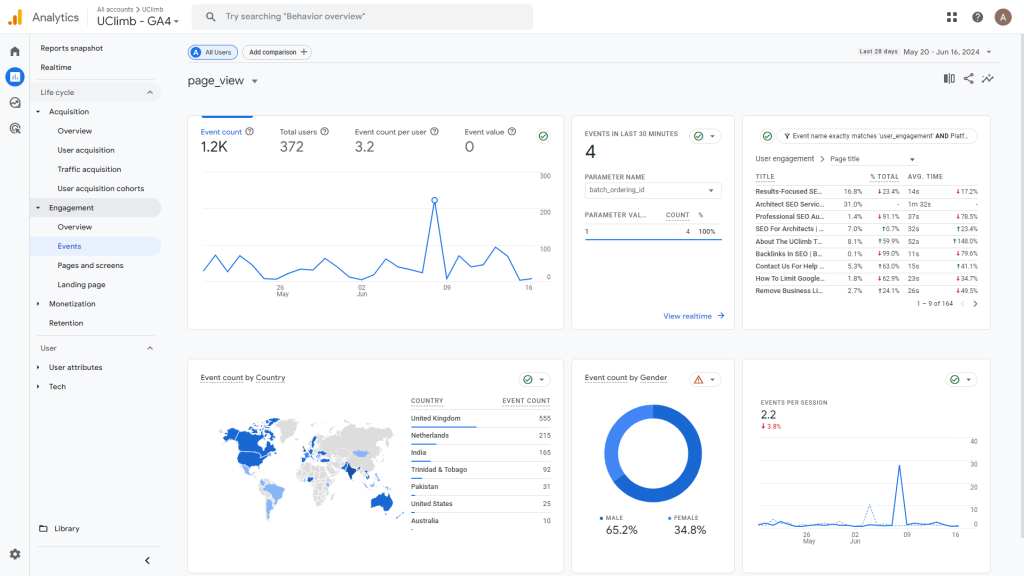Open the Advertising section in the left rail
Image resolution: width=1024 pixels, height=576 pixels.
[x=14, y=125]
